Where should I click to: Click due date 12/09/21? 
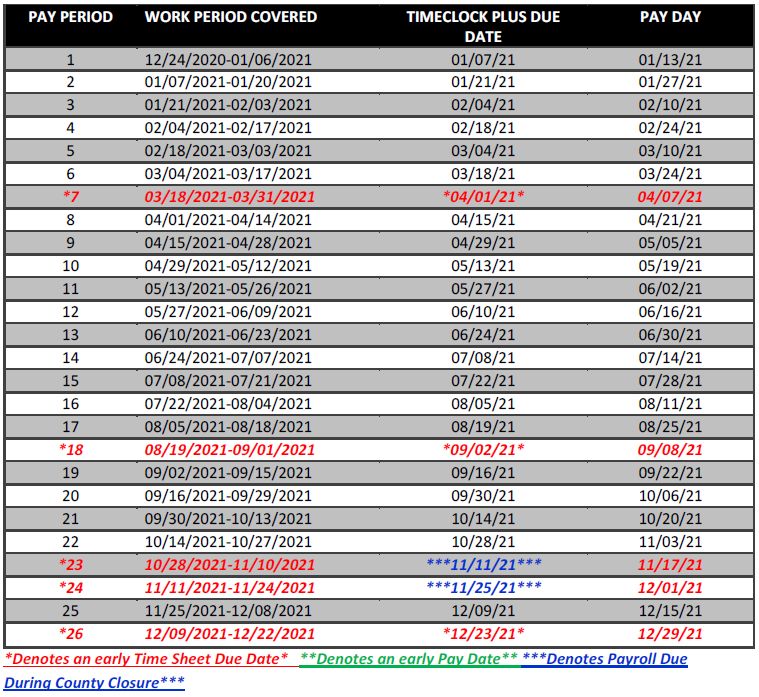click(483, 610)
